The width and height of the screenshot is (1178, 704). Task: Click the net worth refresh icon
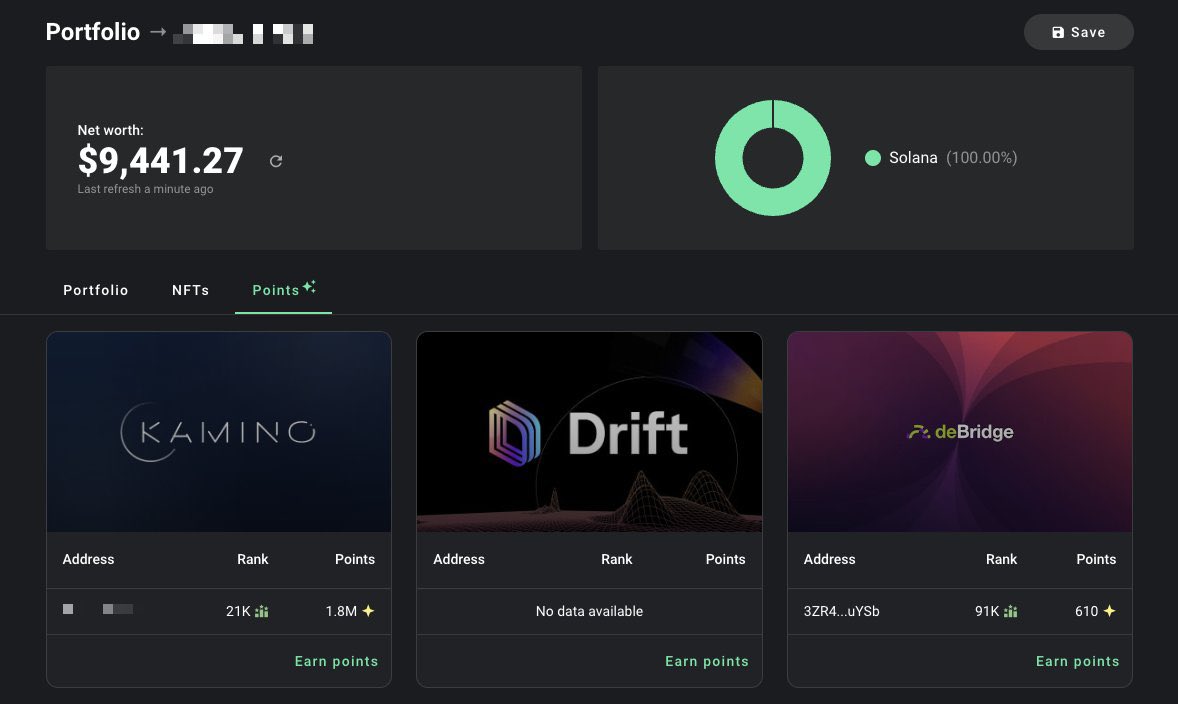pyautogui.click(x=276, y=161)
